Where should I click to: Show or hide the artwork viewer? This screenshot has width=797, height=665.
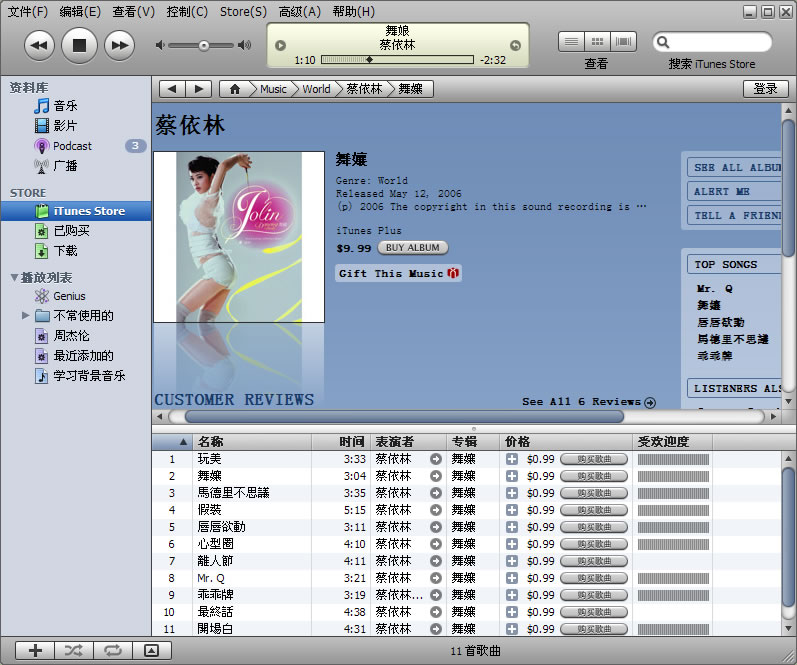coord(151,650)
